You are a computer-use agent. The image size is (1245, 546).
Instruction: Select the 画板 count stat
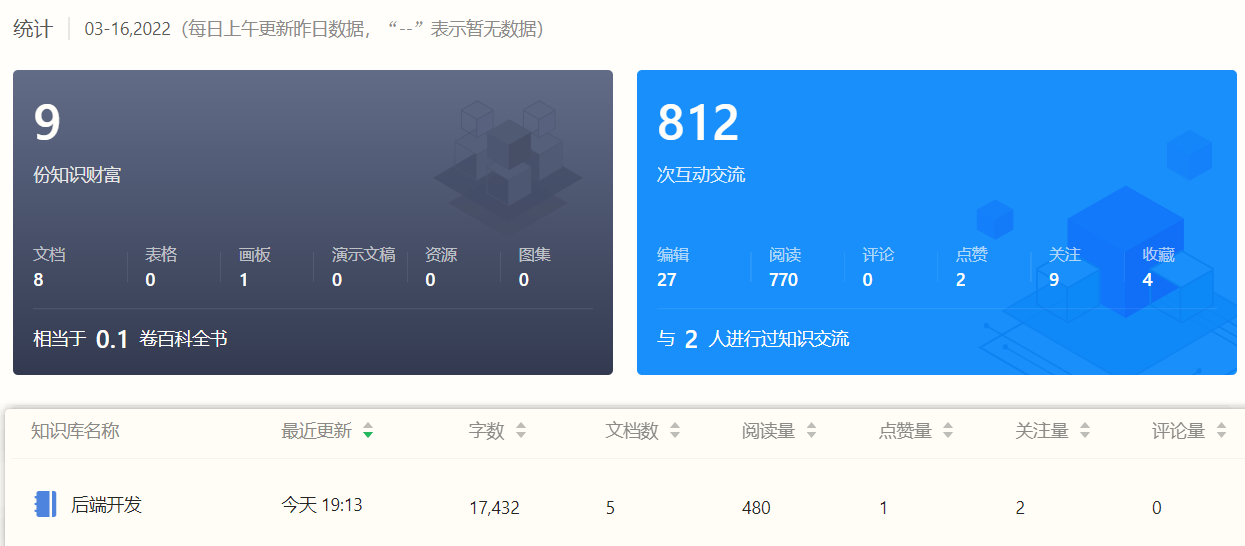coord(244,280)
